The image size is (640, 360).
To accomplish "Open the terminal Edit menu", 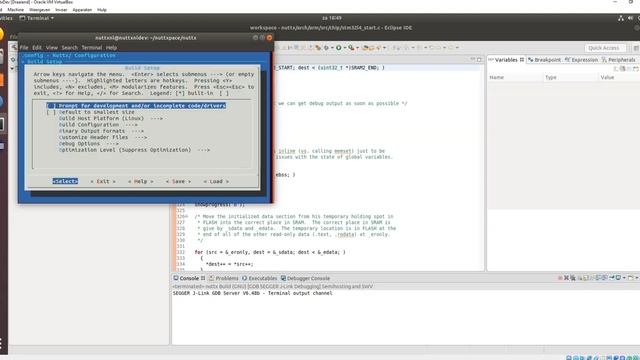I will [37, 47].
